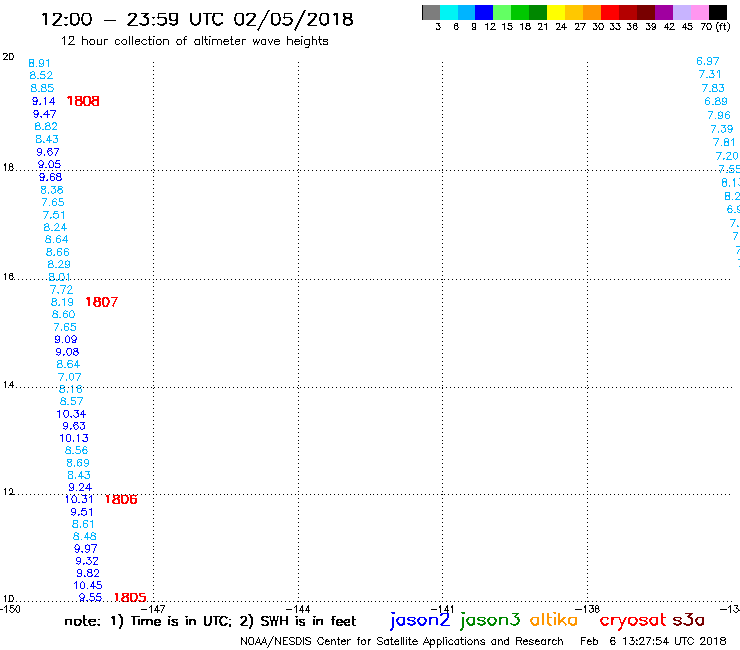Click the bright red color scale swatch

click(610, 12)
